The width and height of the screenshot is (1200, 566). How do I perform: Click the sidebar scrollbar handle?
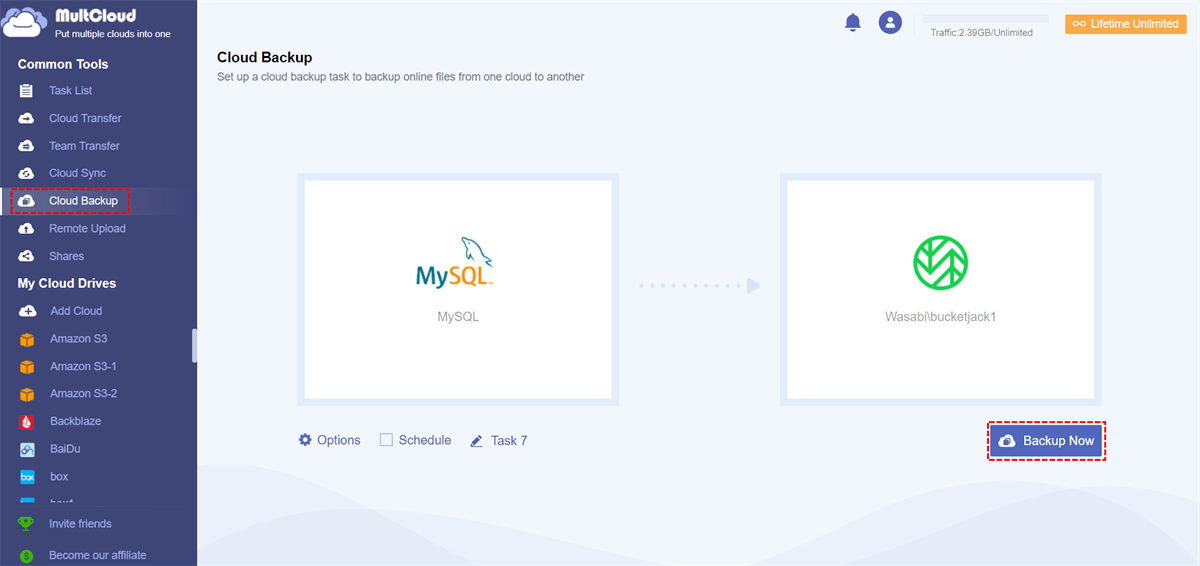195,345
